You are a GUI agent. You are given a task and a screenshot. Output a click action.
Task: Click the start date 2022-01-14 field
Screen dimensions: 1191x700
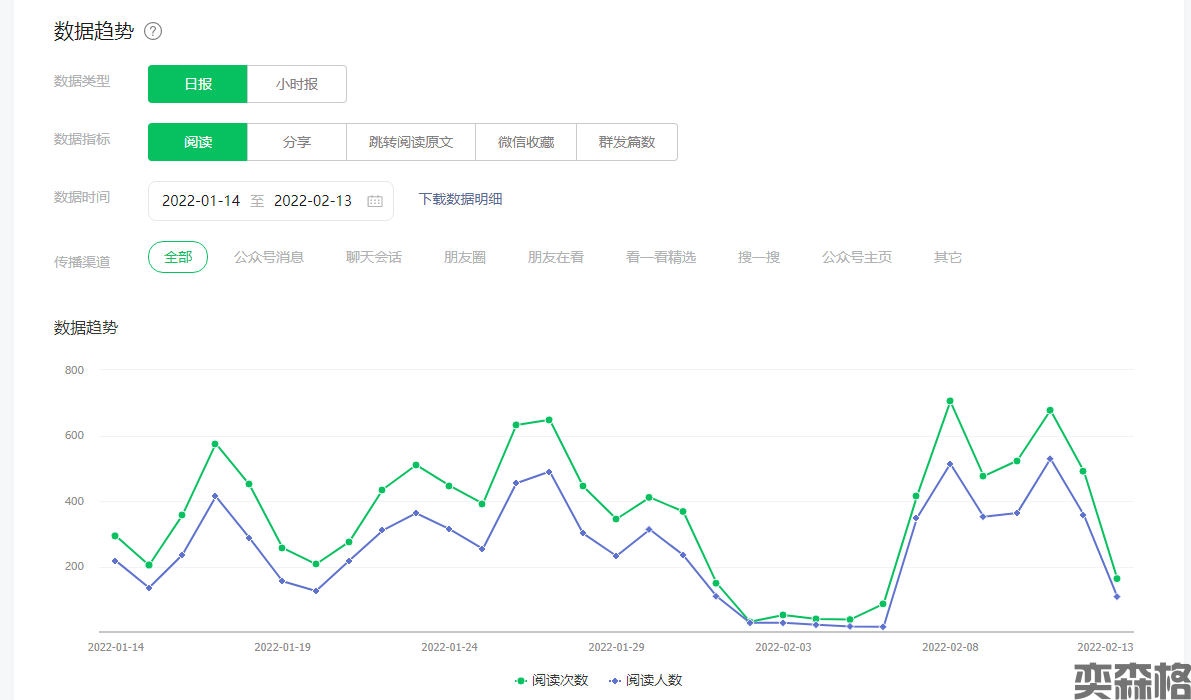point(201,201)
